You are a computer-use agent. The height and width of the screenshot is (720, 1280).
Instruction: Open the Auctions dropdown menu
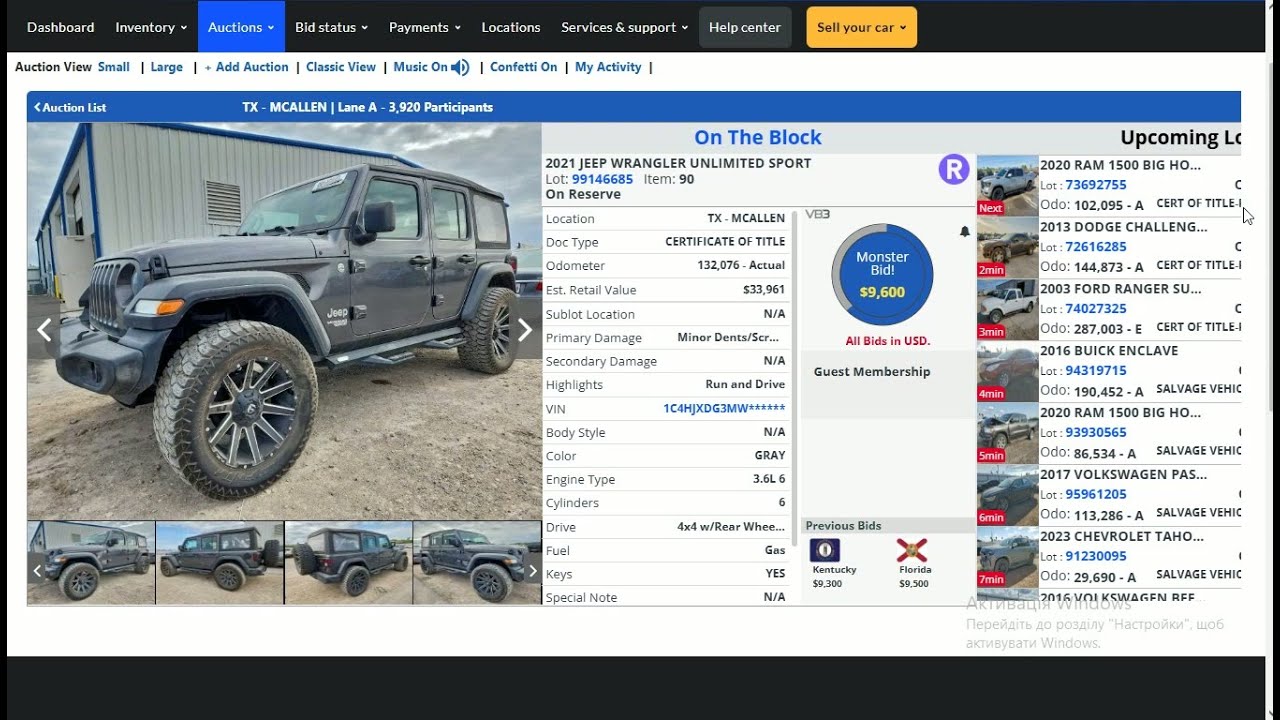point(241,27)
